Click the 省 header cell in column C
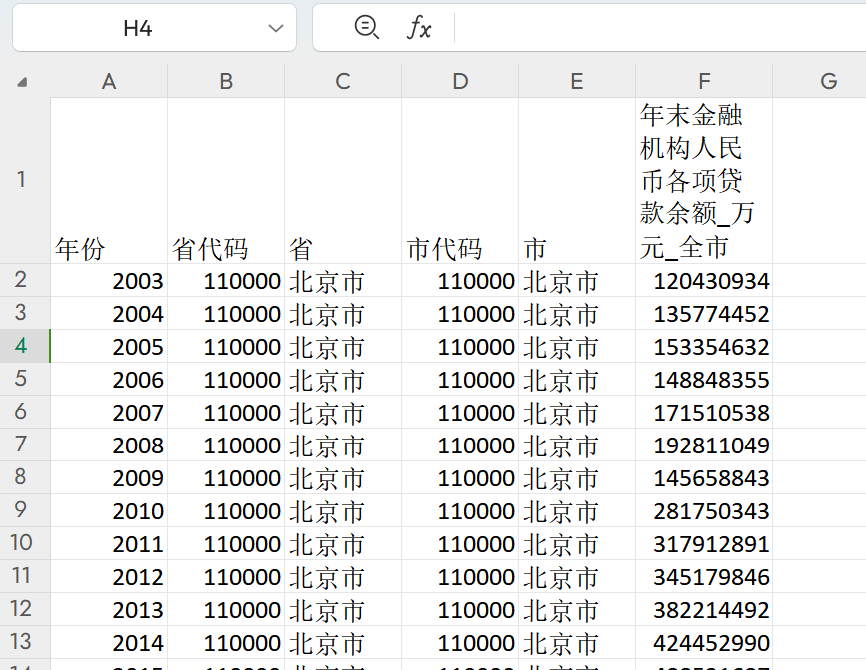The image size is (866, 670). pos(343,181)
